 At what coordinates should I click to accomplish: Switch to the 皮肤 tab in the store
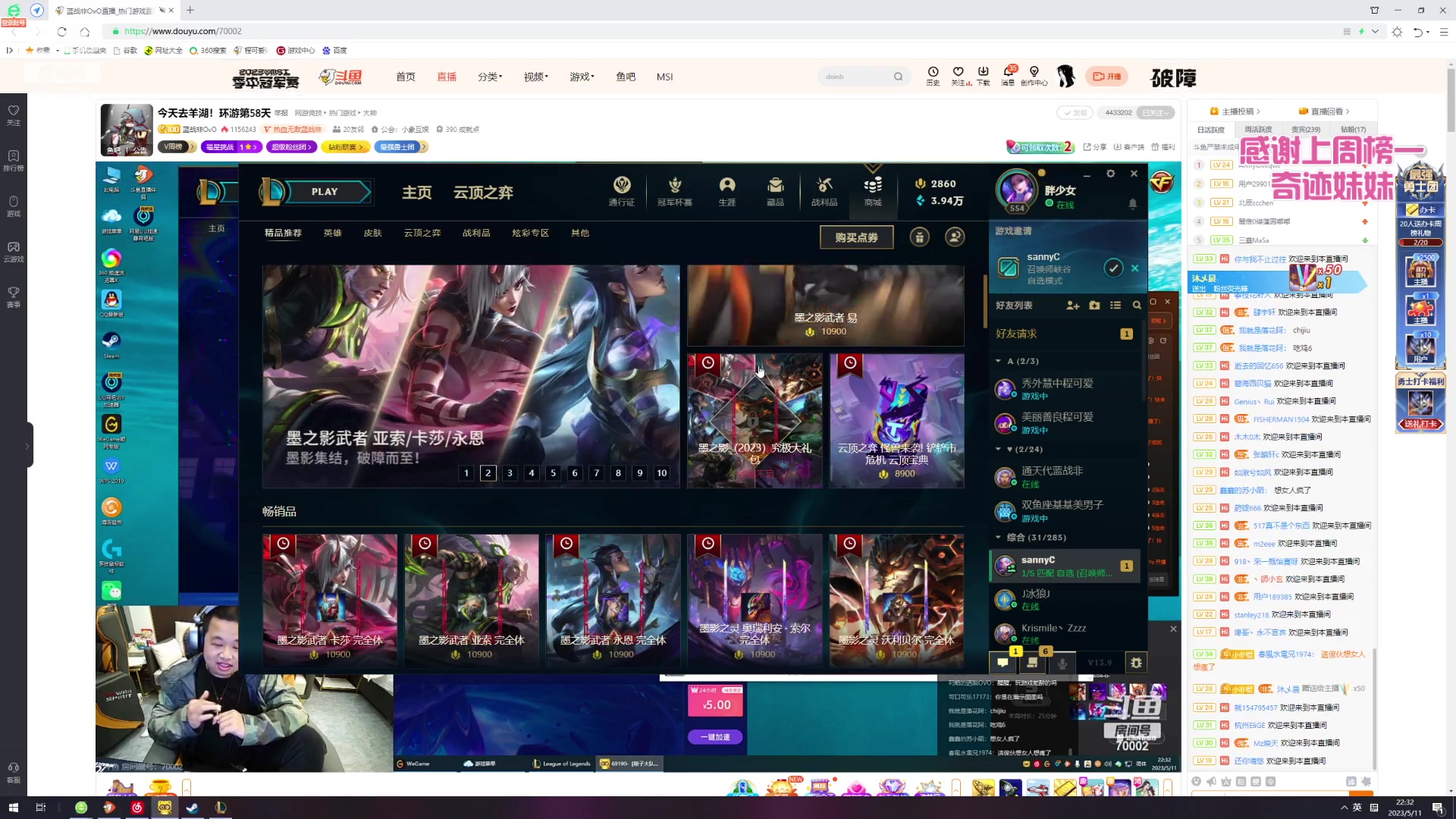point(372,233)
